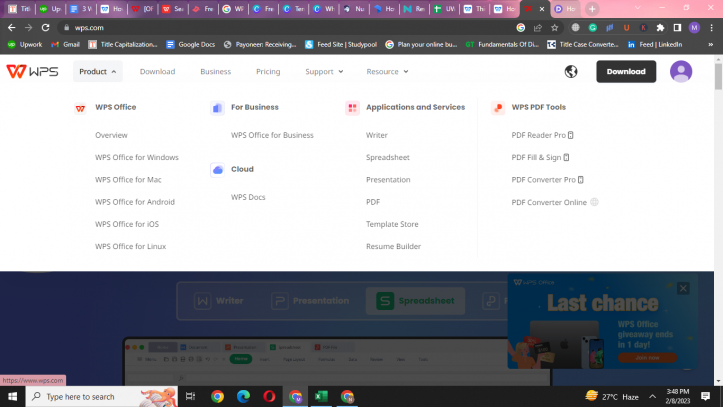
Task: Open the PDF link under Applications
Action: click(x=373, y=202)
